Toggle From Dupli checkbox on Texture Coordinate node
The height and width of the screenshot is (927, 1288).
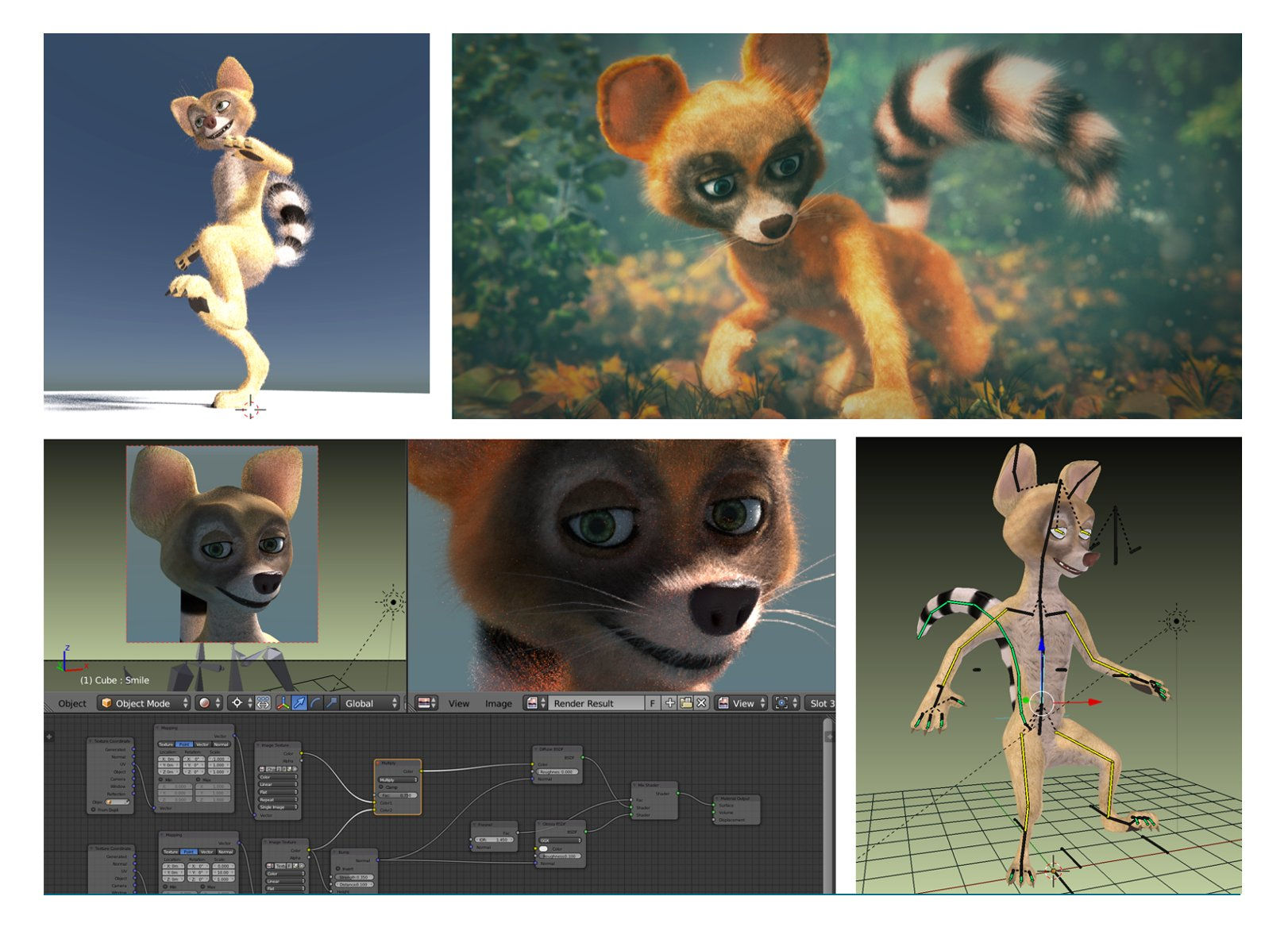[93, 810]
